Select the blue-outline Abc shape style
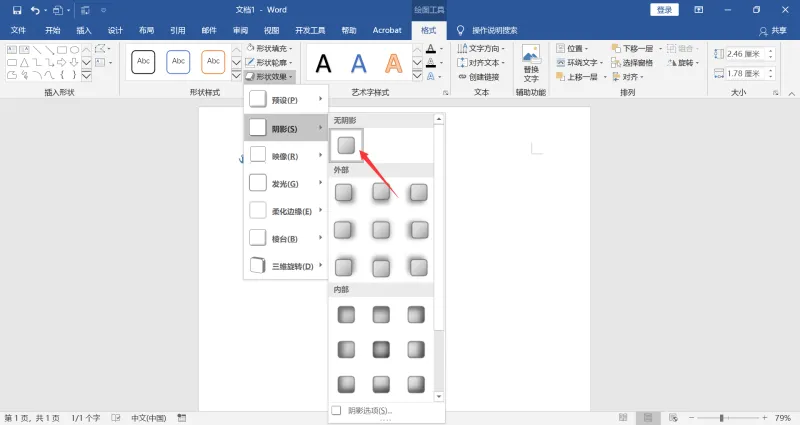Image resolution: width=800 pixels, height=425 pixels. coord(178,62)
